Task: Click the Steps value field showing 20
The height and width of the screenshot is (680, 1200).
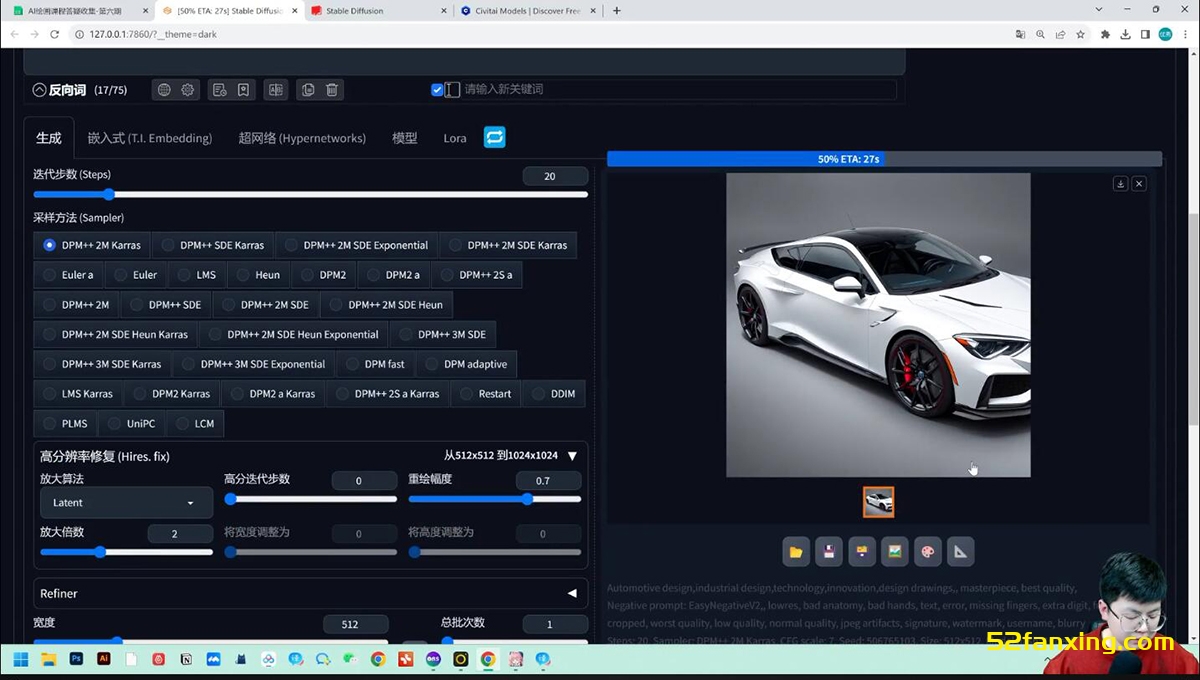Action: (x=555, y=176)
